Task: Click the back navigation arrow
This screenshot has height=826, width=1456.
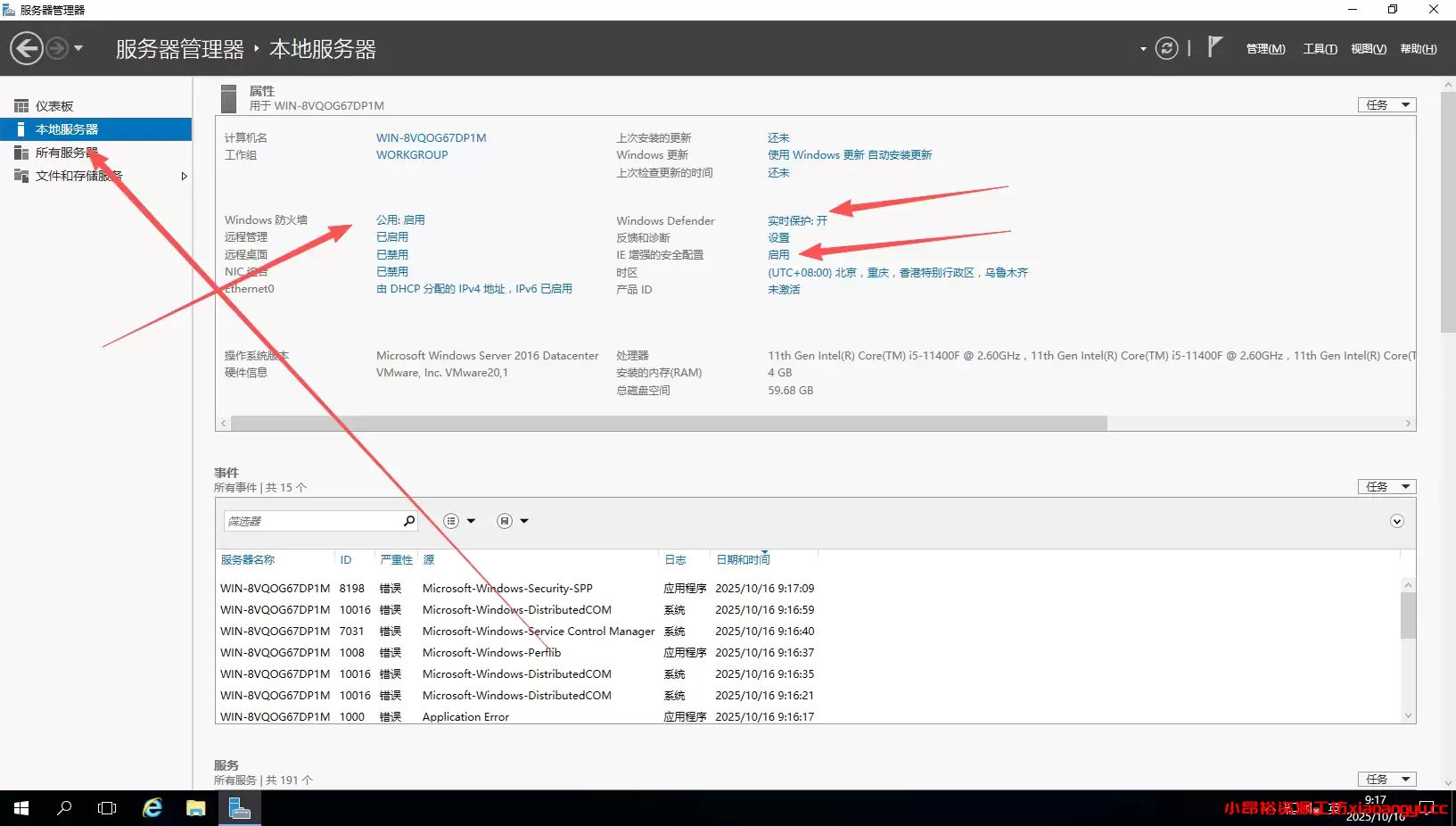Action: pyautogui.click(x=26, y=47)
